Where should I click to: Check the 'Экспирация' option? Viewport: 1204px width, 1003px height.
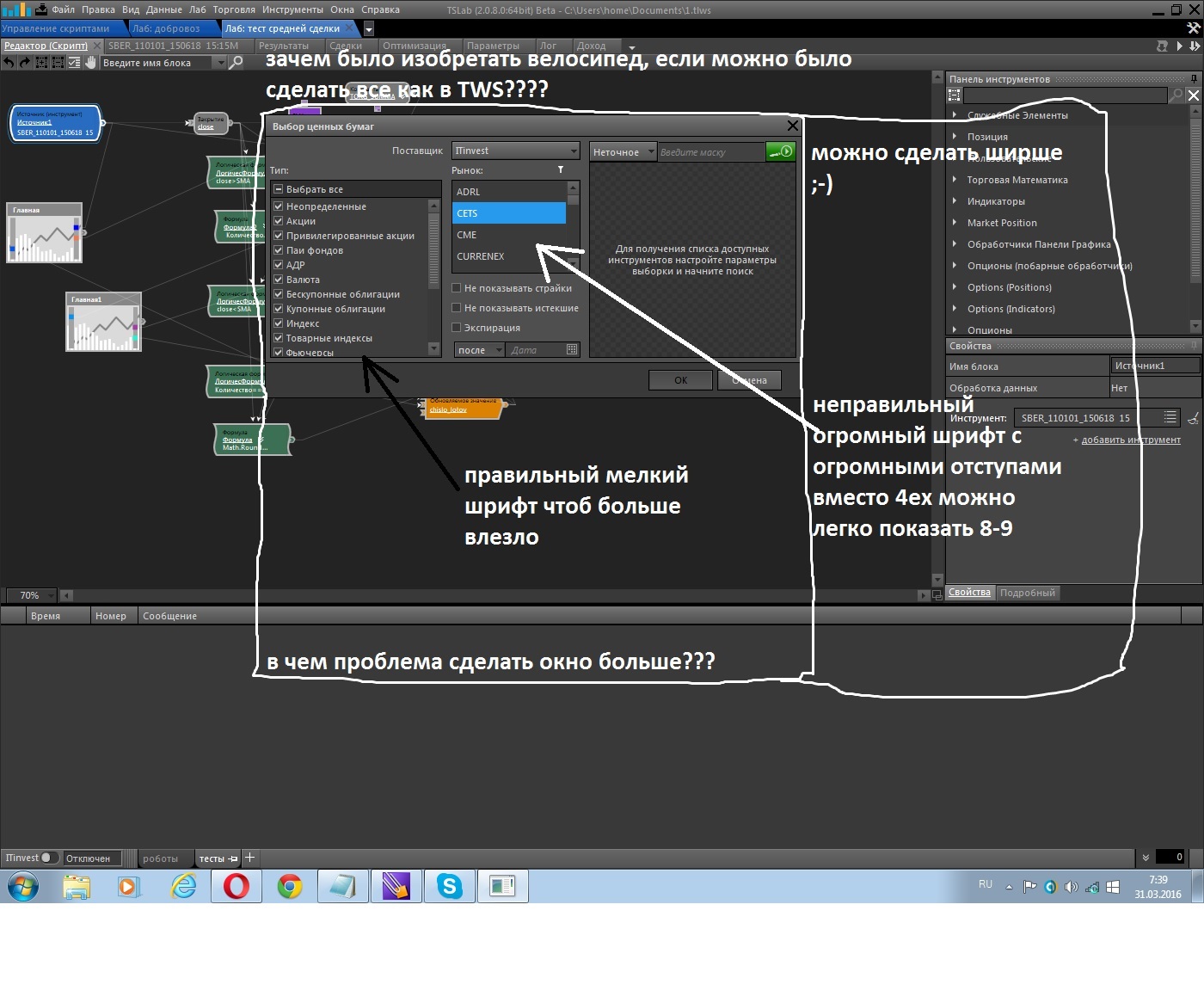pos(458,328)
